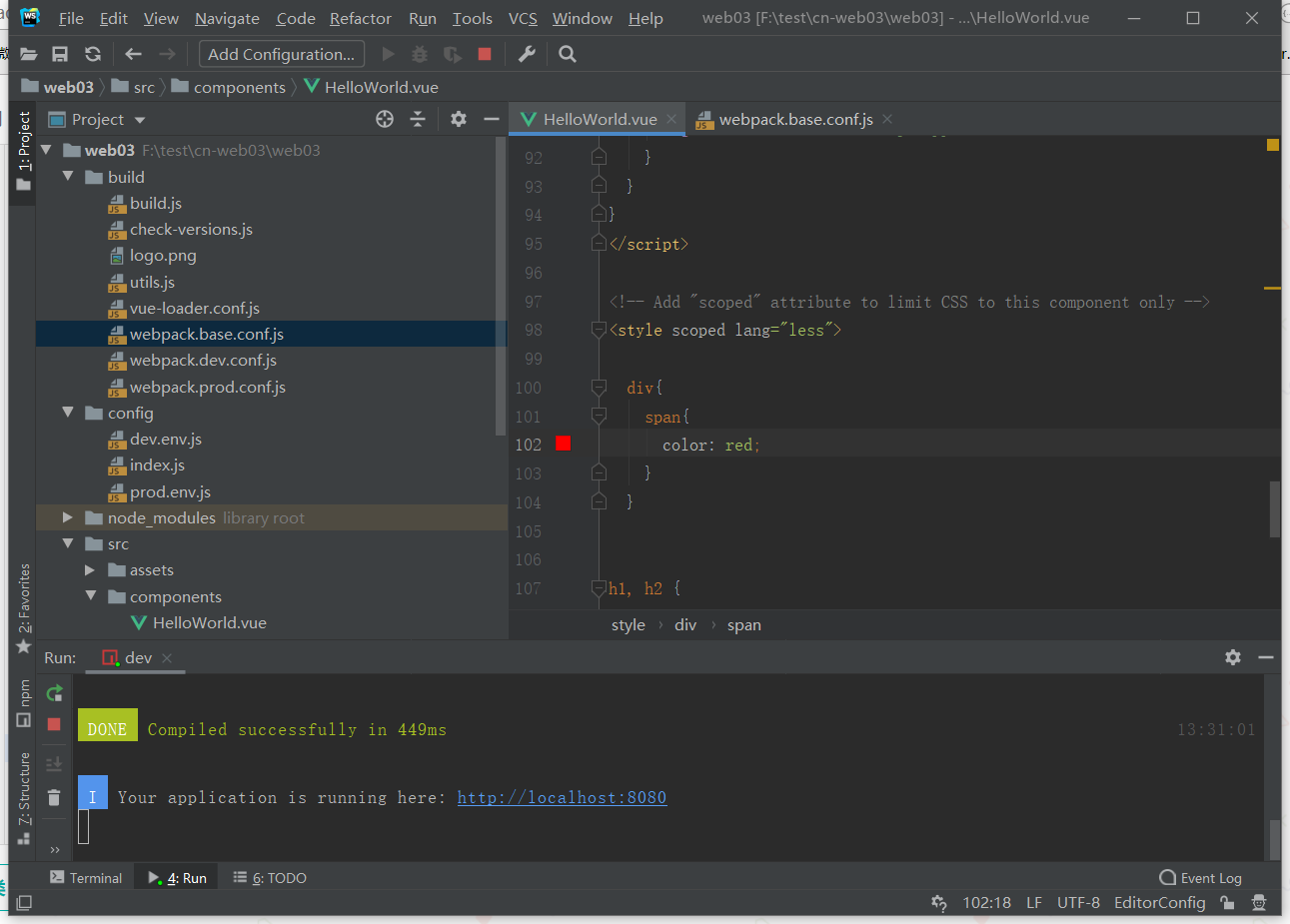Open Run panel settings gear
Viewport: 1290px width, 924px height.
[1233, 657]
